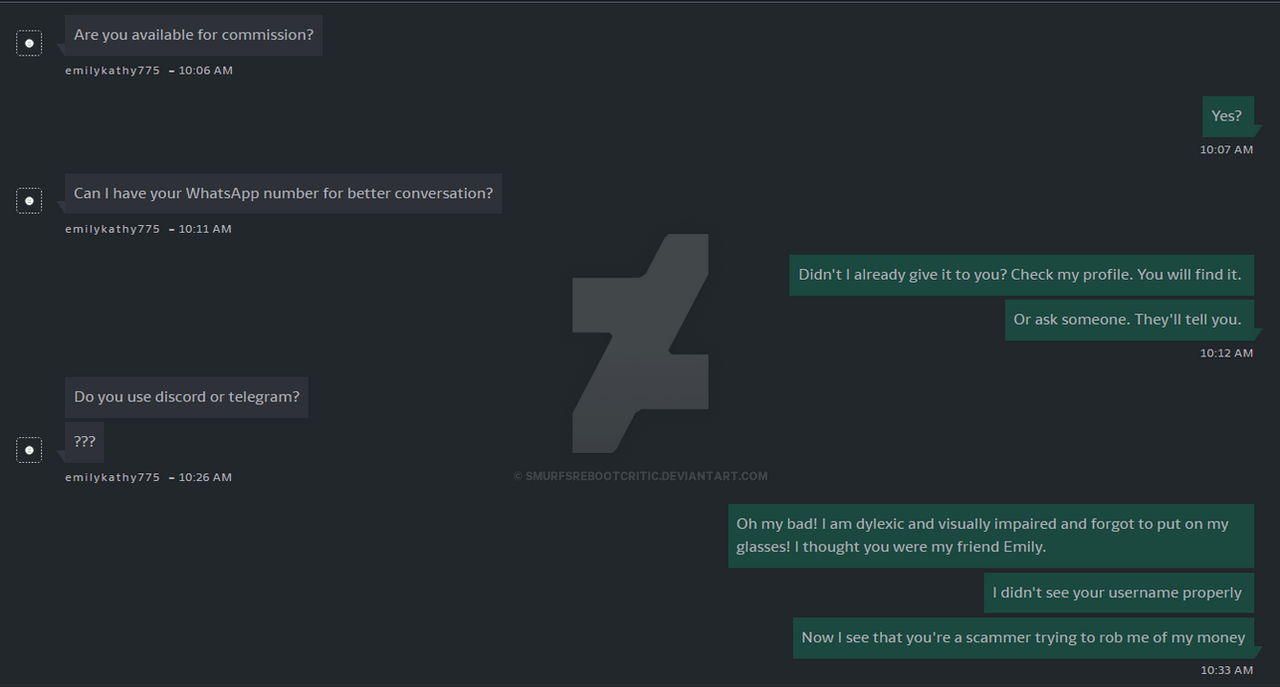Open emilykathy775 username under 10:06 AM message
The height and width of the screenshot is (687, 1280).
(x=112, y=71)
